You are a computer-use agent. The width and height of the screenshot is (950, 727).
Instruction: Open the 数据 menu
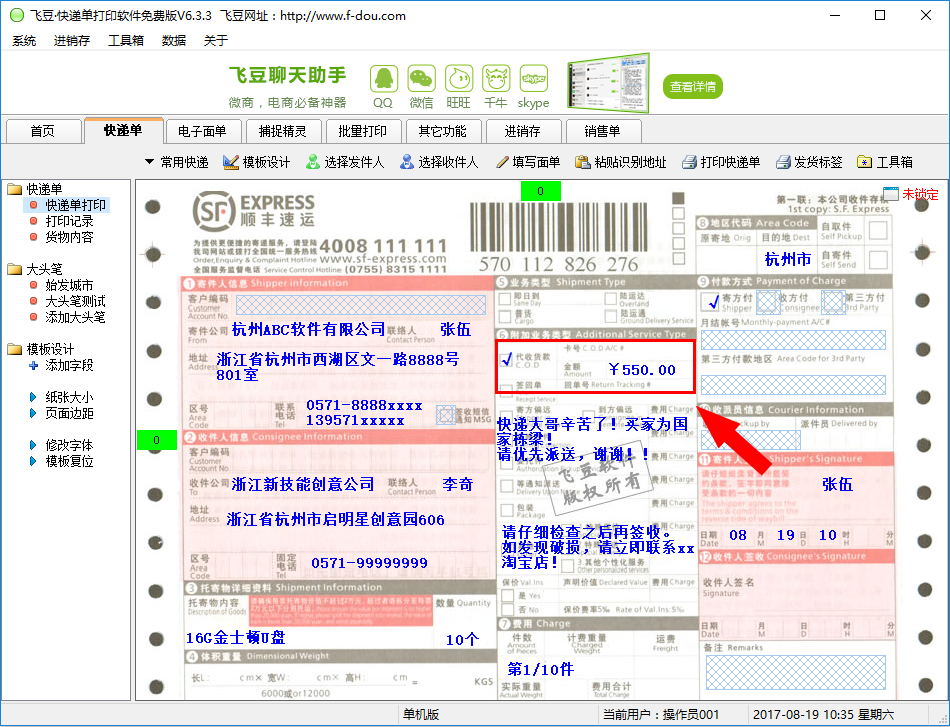174,41
